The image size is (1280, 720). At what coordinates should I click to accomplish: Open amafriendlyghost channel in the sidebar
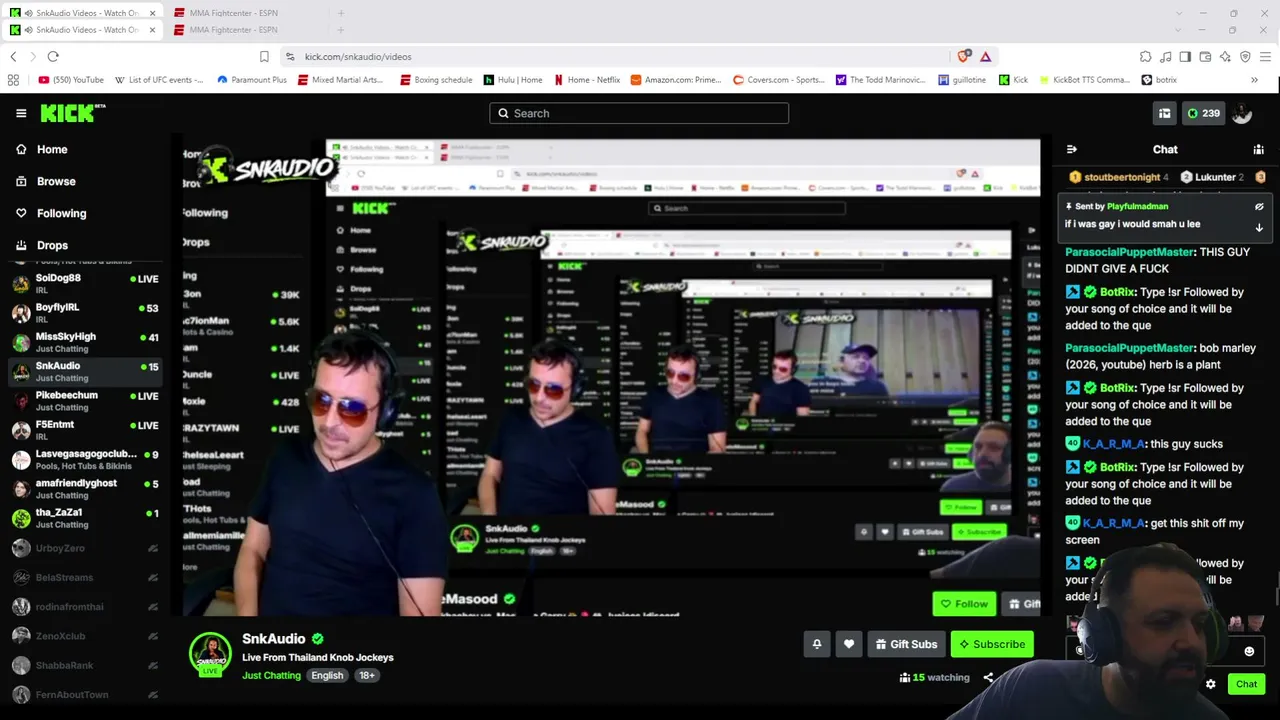pos(85,488)
